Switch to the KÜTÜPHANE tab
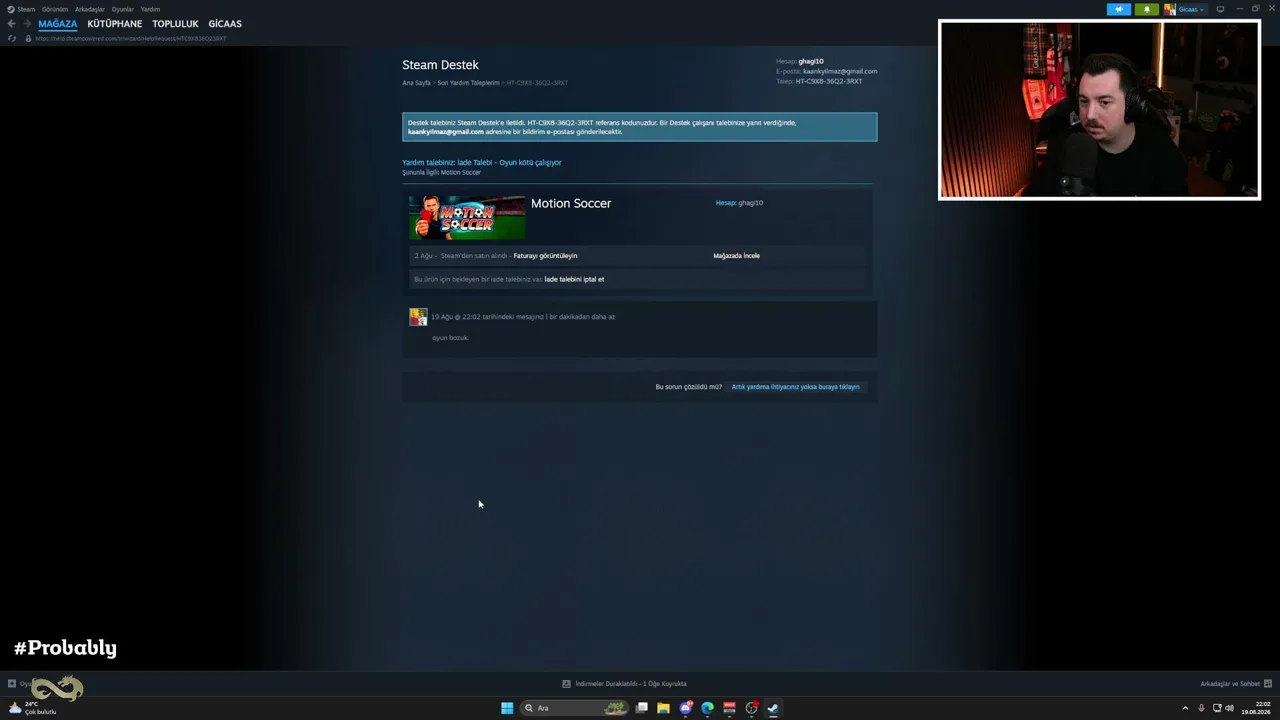1280x720 pixels. [x=115, y=24]
